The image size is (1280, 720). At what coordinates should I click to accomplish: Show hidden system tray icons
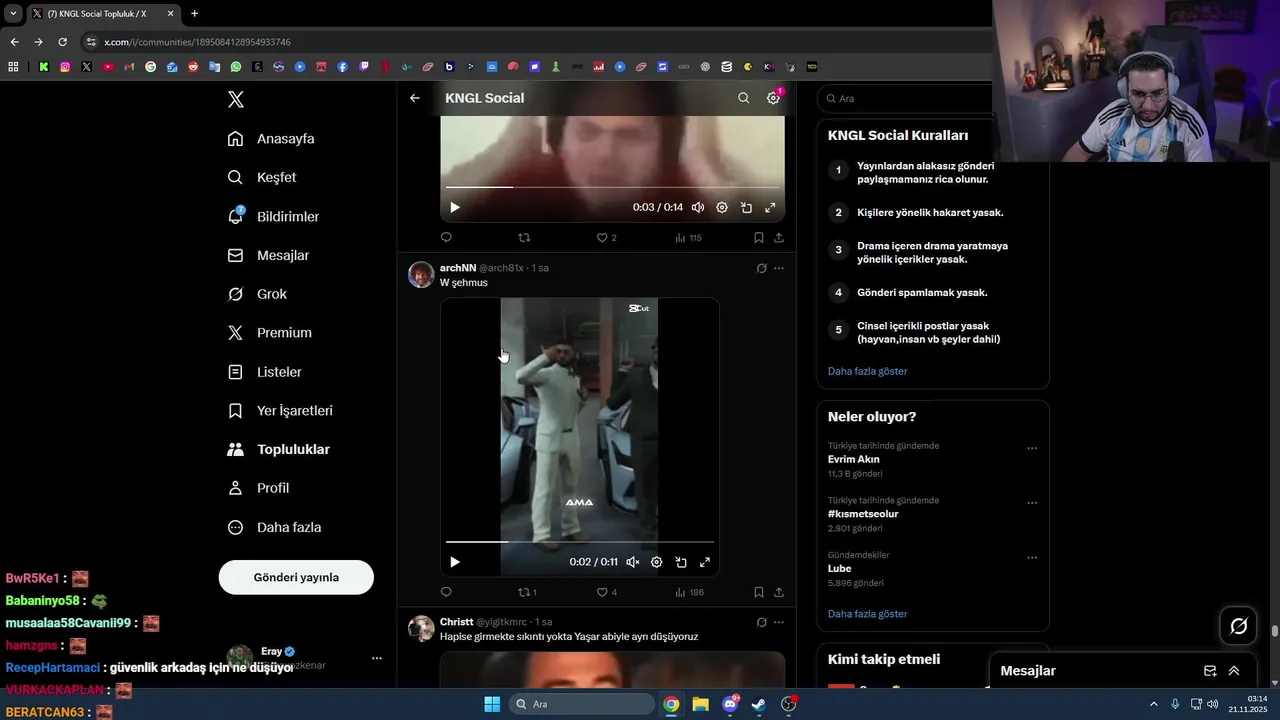click(1153, 704)
